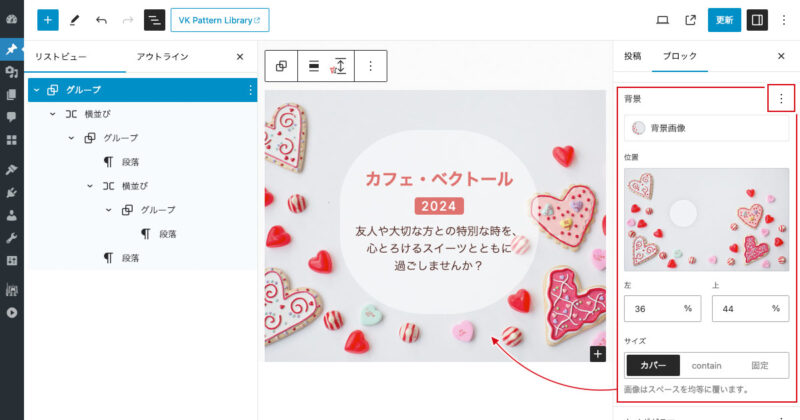Click the blue block inserter plus button
This screenshot has height=420, width=800.
point(48,19)
